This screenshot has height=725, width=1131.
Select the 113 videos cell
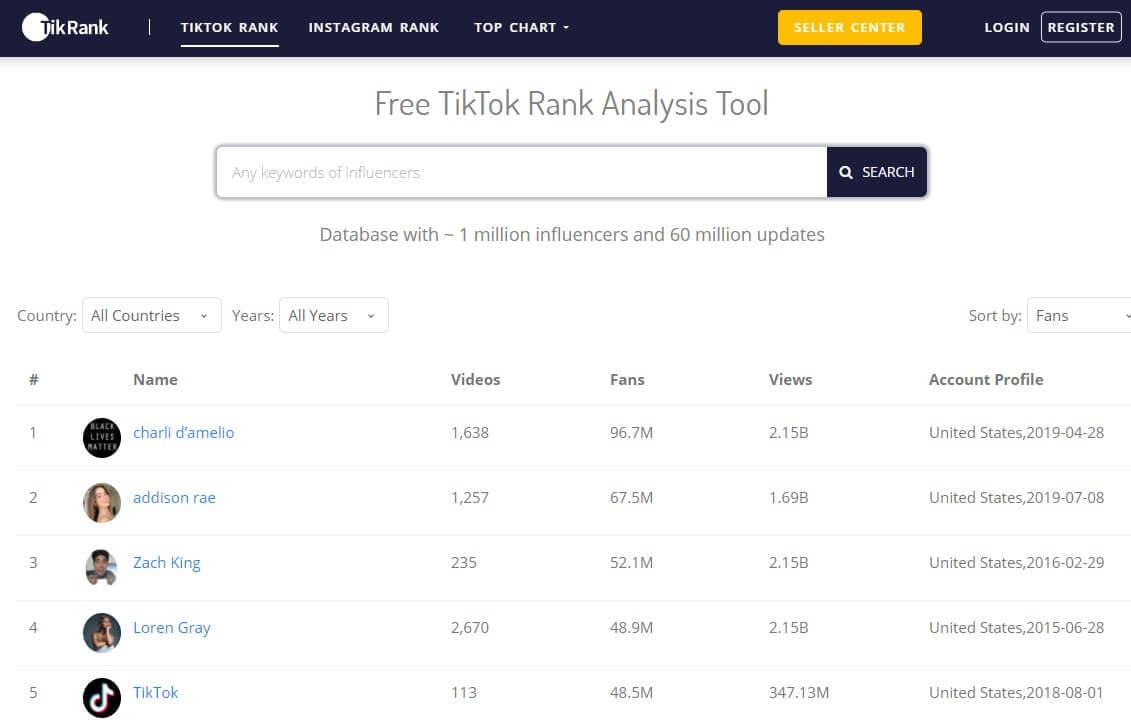(464, 692)
